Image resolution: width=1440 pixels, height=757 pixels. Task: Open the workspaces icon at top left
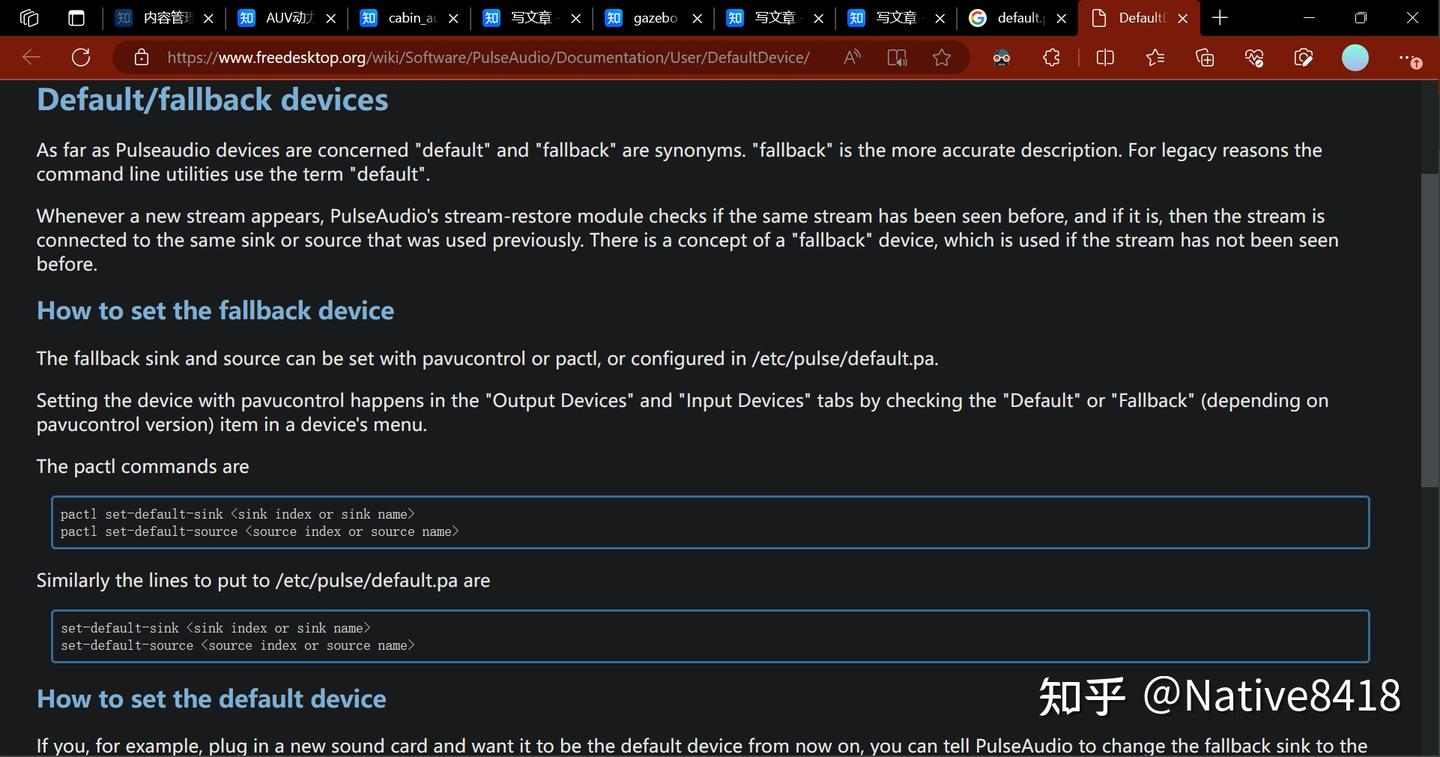click(x=29, y=18)
